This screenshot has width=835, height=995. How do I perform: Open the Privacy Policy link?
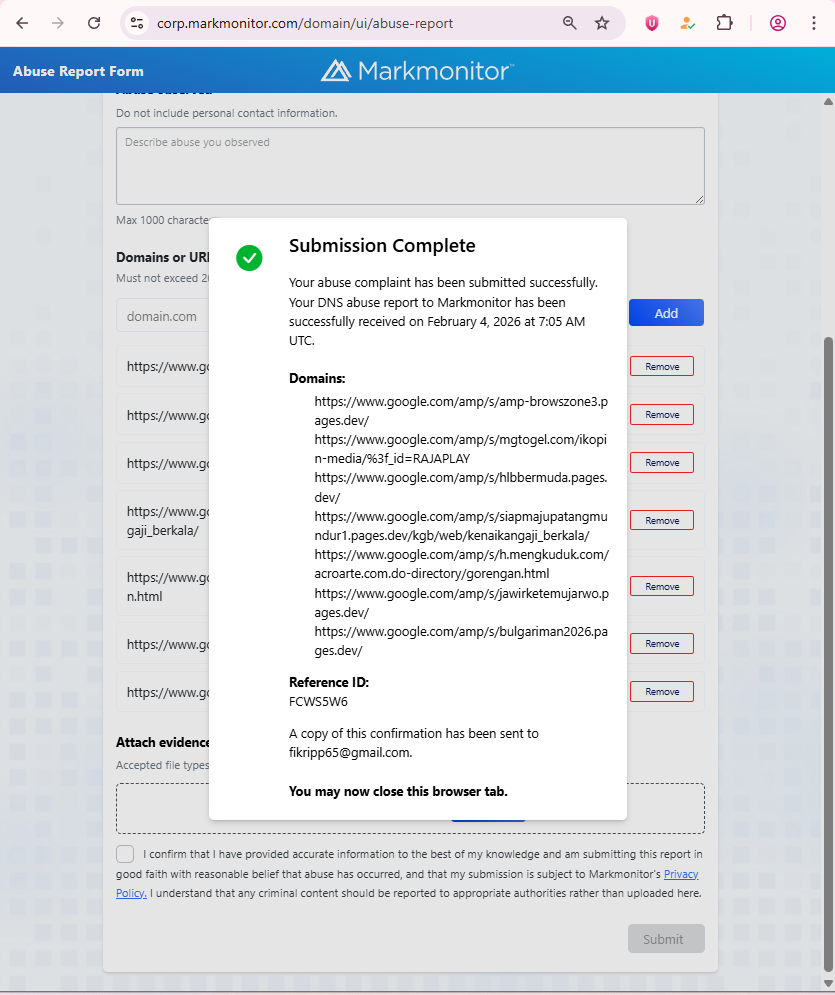[681, 874]
